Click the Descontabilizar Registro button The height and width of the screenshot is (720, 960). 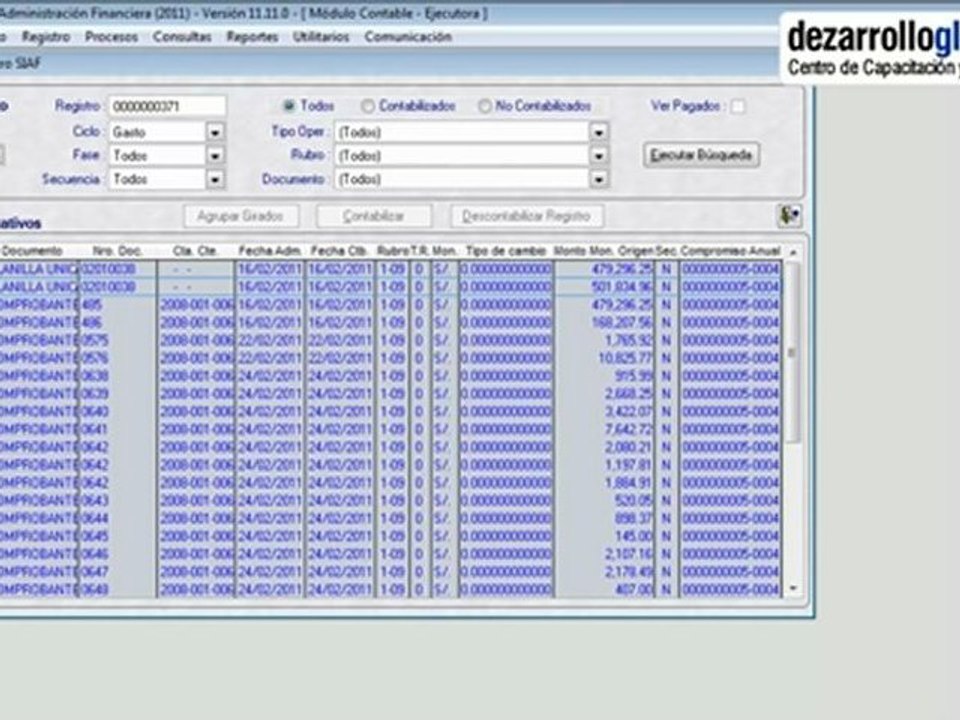tap(527, 216)
